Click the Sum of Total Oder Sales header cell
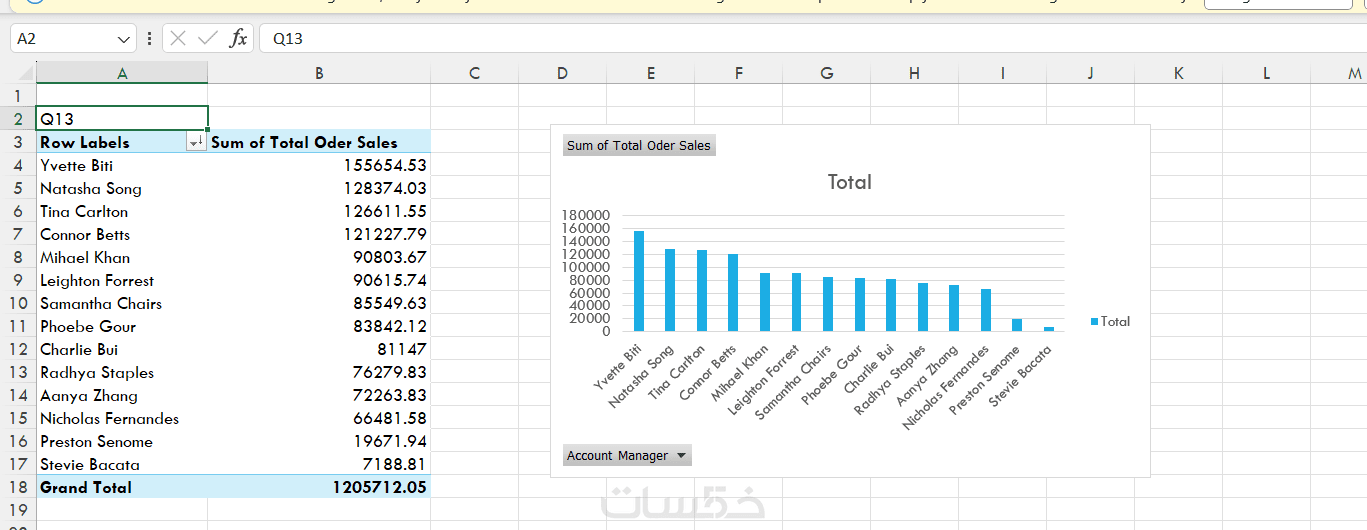Viewport: 1367px width, 530px height. click(319, 142)
